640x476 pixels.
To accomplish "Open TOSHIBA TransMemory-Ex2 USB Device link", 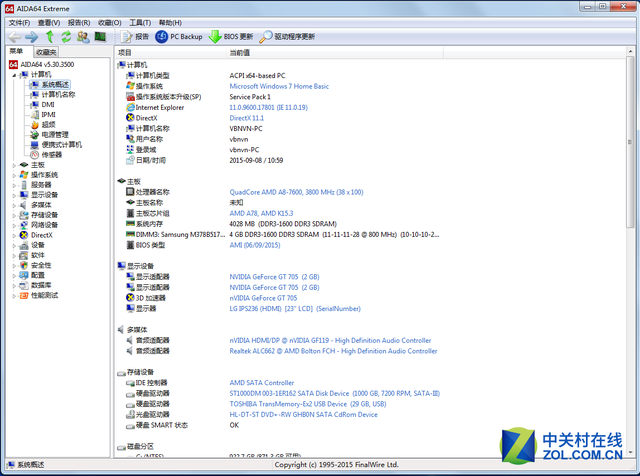I will pos(308,404).
